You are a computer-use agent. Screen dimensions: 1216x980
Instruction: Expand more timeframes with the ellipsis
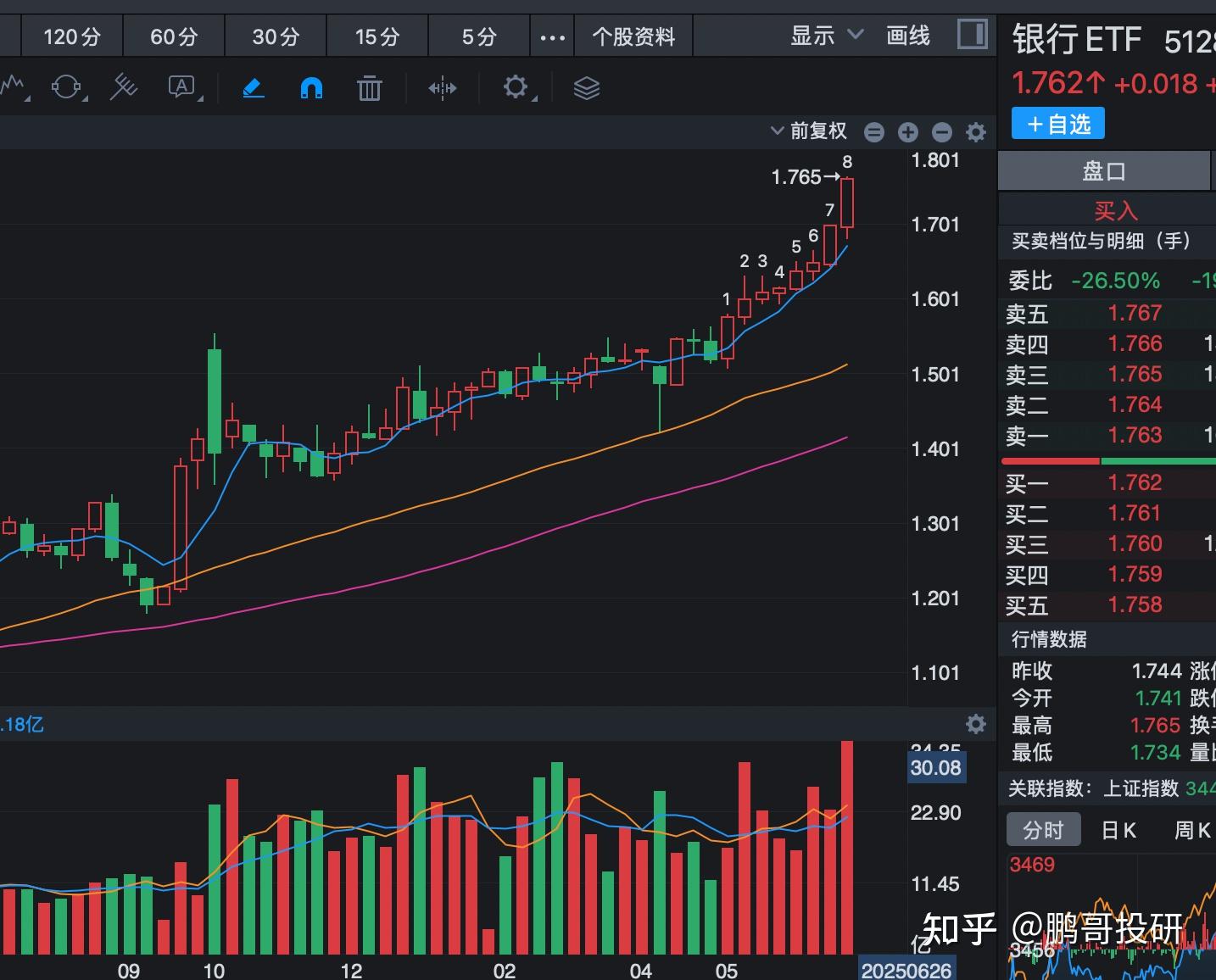point(552,37)
